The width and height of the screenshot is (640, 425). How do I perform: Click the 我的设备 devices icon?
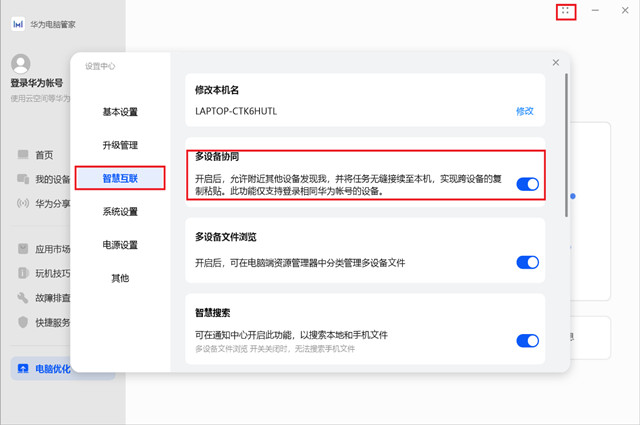click(23, 179)
